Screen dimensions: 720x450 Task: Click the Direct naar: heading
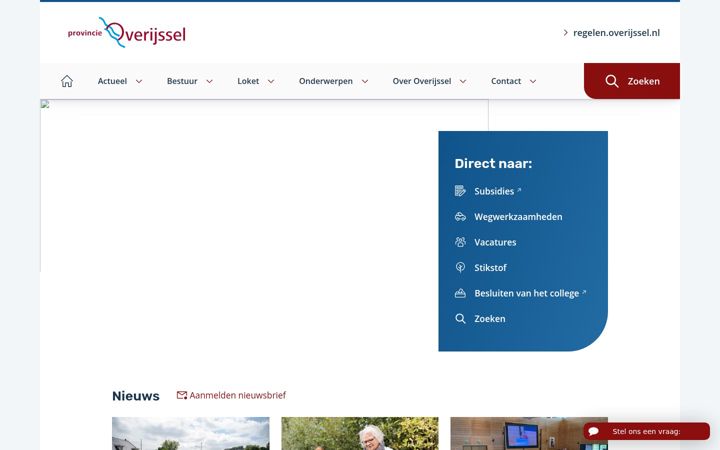493,163
